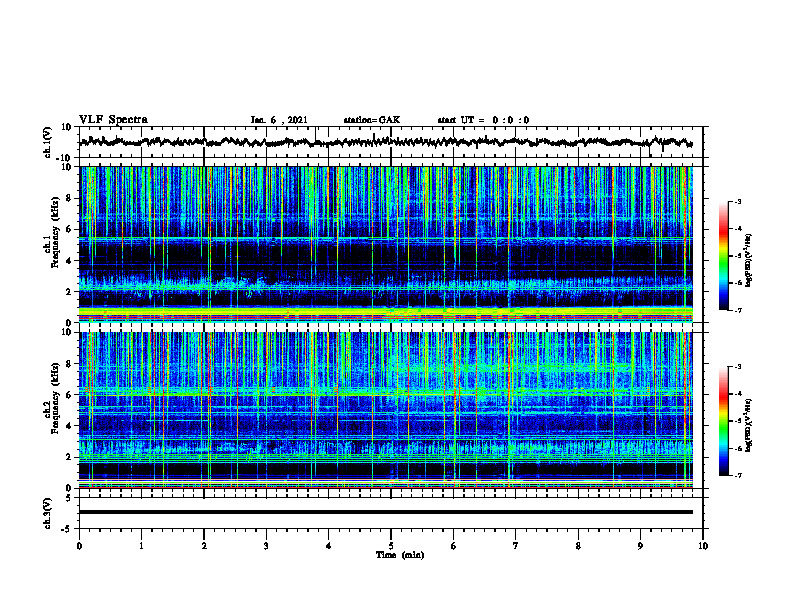This screenshot has width=792, height=612.
Task: Select the "Jan. 6 , 2021" date text
Action: coord(279,120)
